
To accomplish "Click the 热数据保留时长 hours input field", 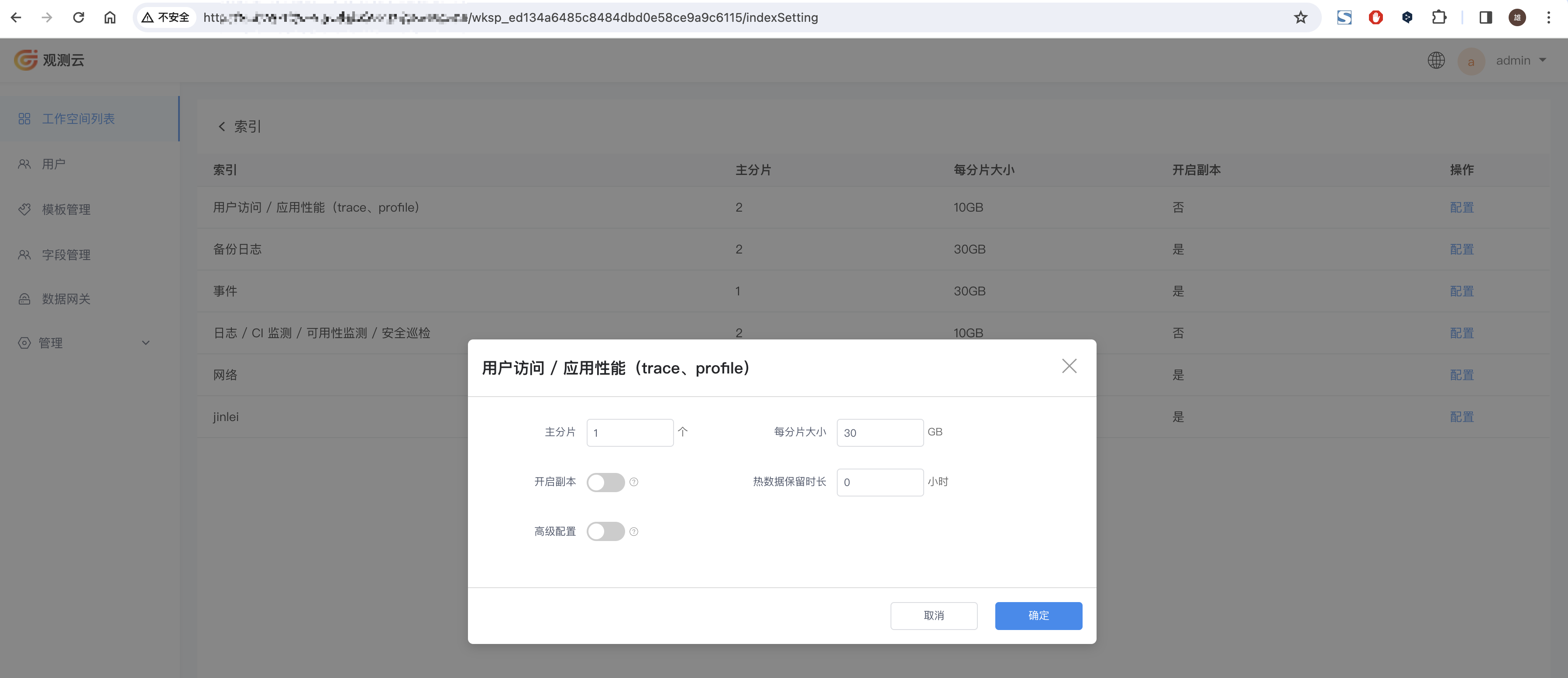I will click(880, 483).
